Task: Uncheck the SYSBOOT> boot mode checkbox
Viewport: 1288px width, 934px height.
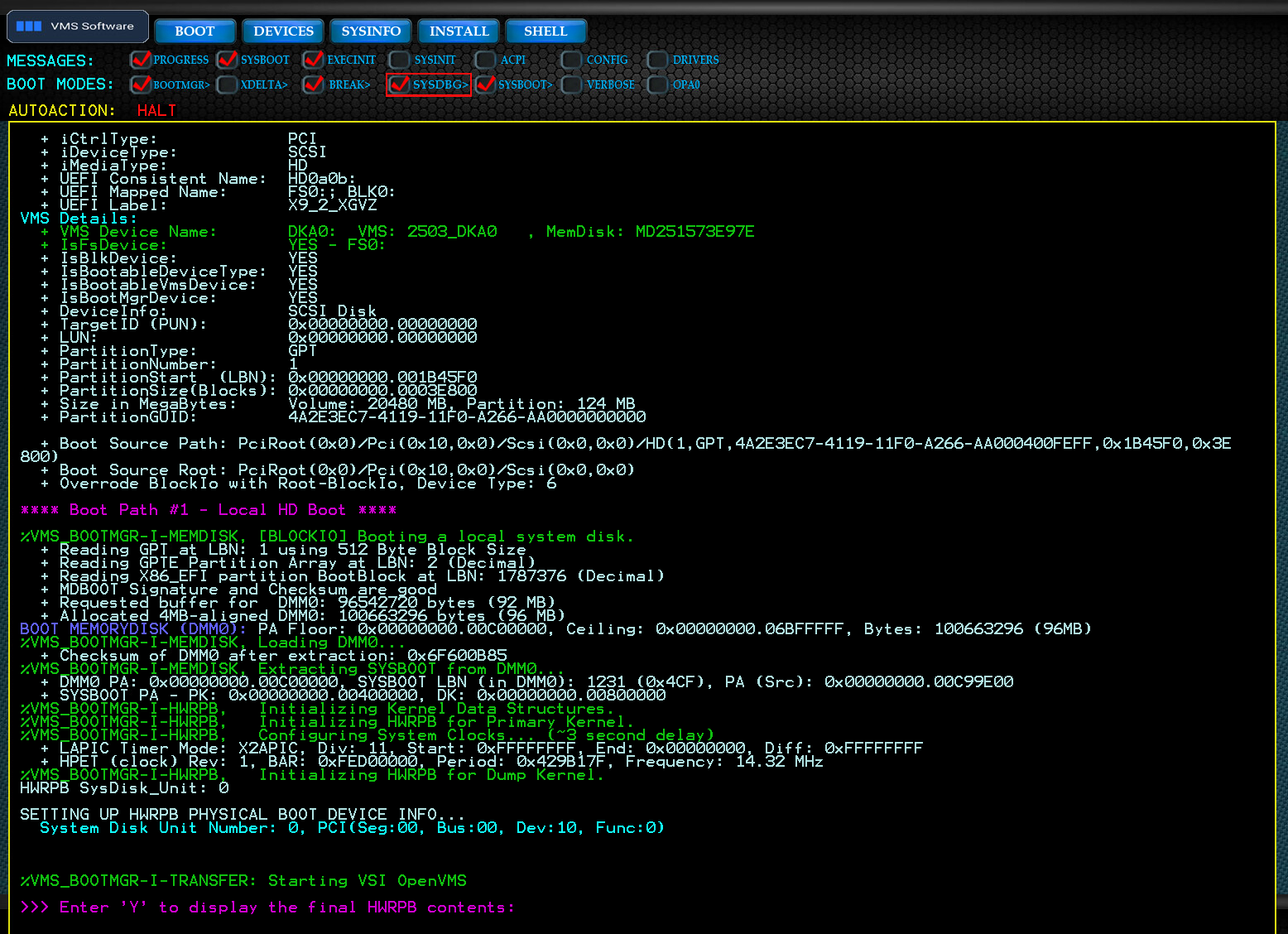Action: 486,84
